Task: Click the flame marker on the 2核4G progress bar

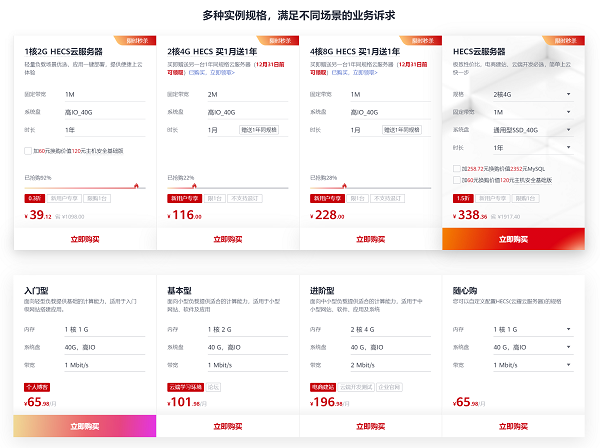Action: (194, 186)
